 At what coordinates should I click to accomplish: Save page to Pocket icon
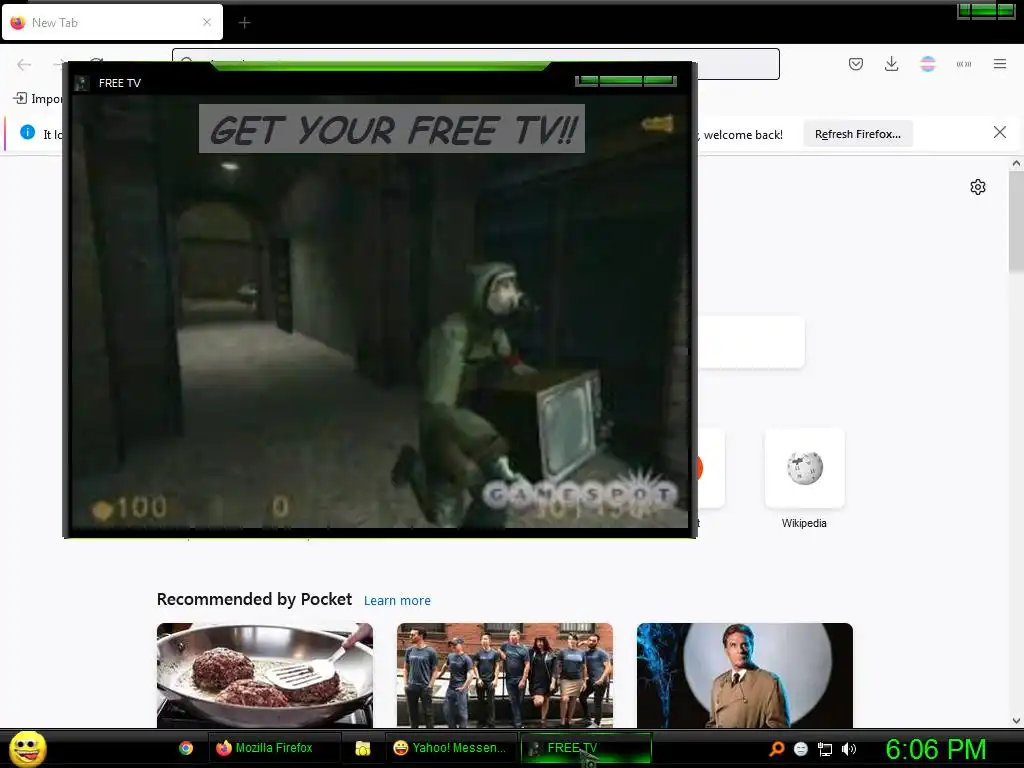point(856,64)
